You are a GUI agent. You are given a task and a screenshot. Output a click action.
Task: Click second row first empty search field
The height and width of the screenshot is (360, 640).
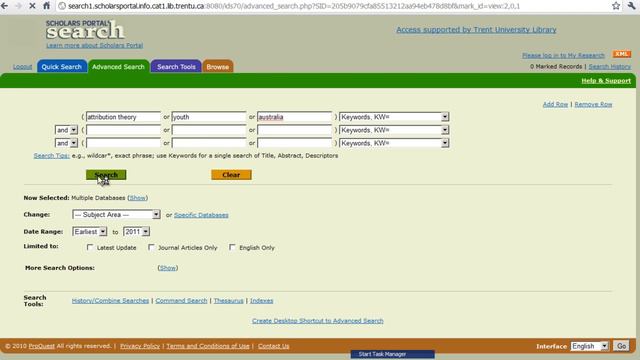pos(123,130)
